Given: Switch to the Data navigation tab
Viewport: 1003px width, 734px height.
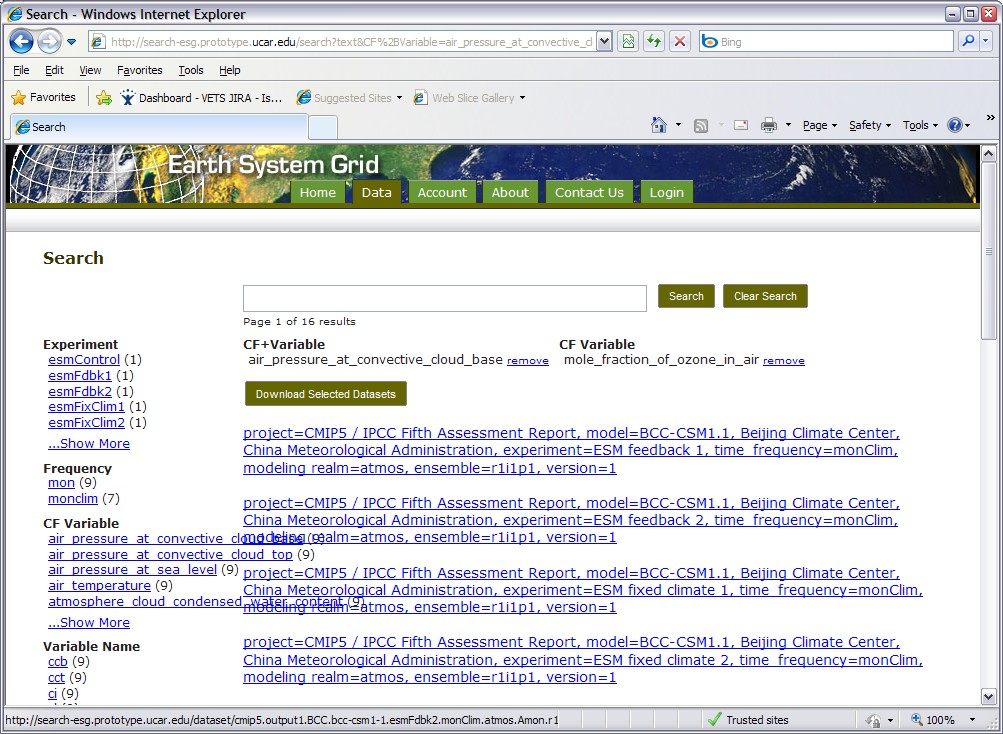Looking at the screenshot, I should point(376,192).
